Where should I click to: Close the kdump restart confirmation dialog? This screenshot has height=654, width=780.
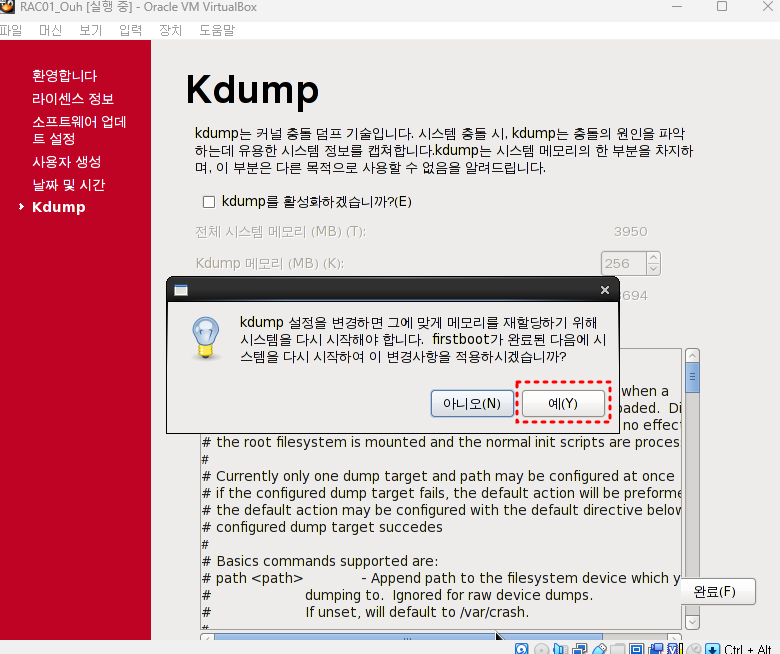coord(604,290)
